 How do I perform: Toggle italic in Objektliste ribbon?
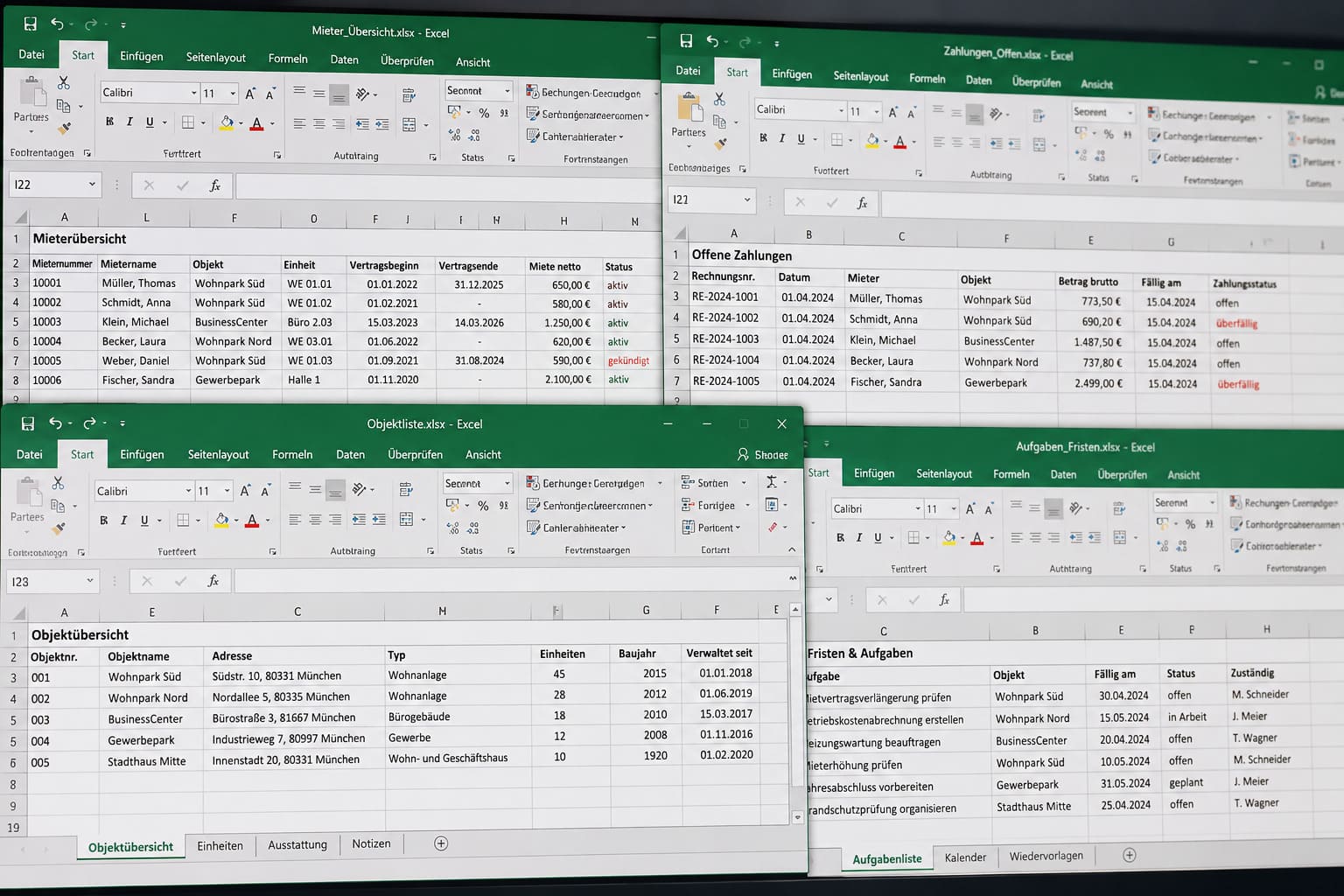point(123,521)
